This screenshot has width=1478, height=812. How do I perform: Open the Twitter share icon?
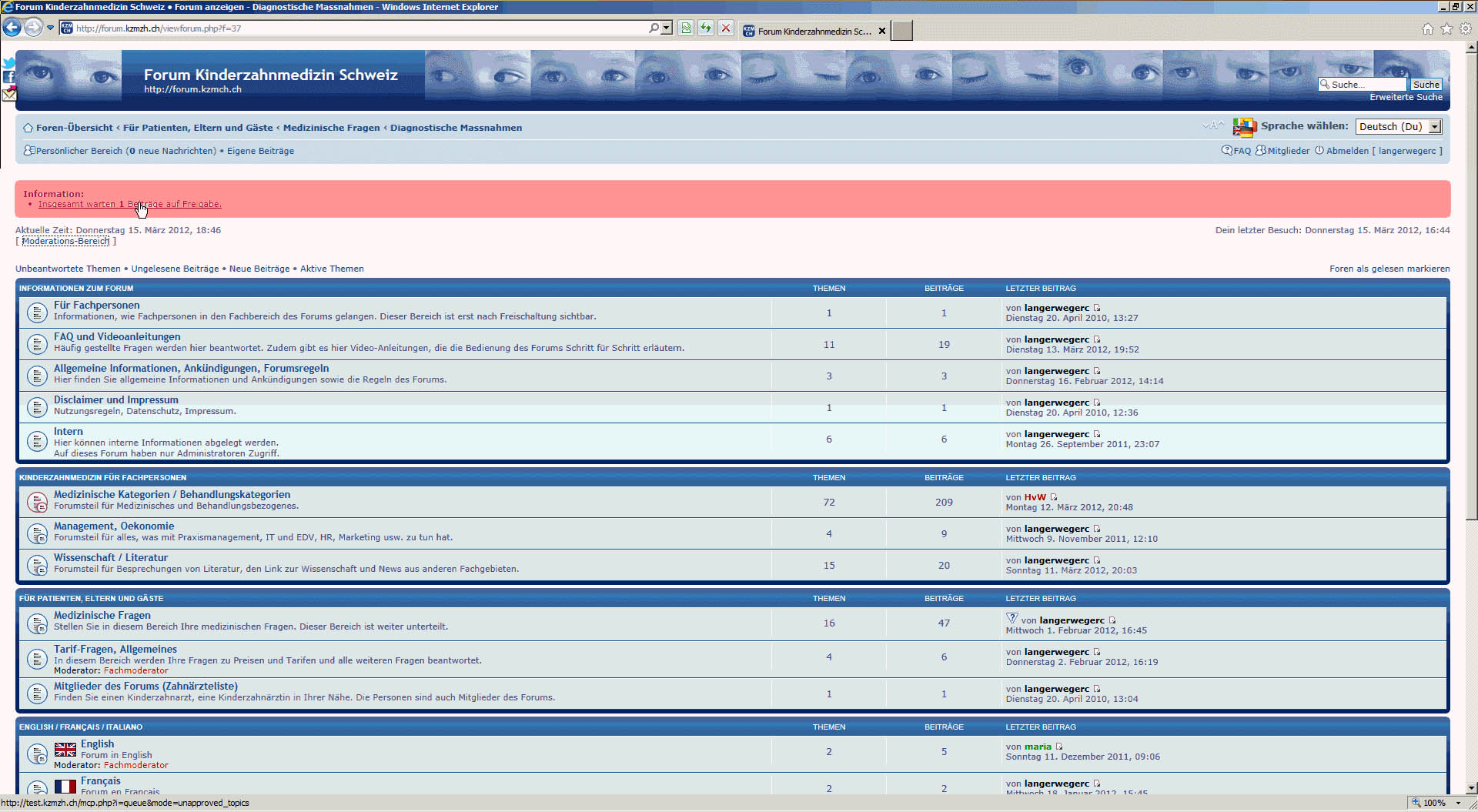(x=8, y=63)
